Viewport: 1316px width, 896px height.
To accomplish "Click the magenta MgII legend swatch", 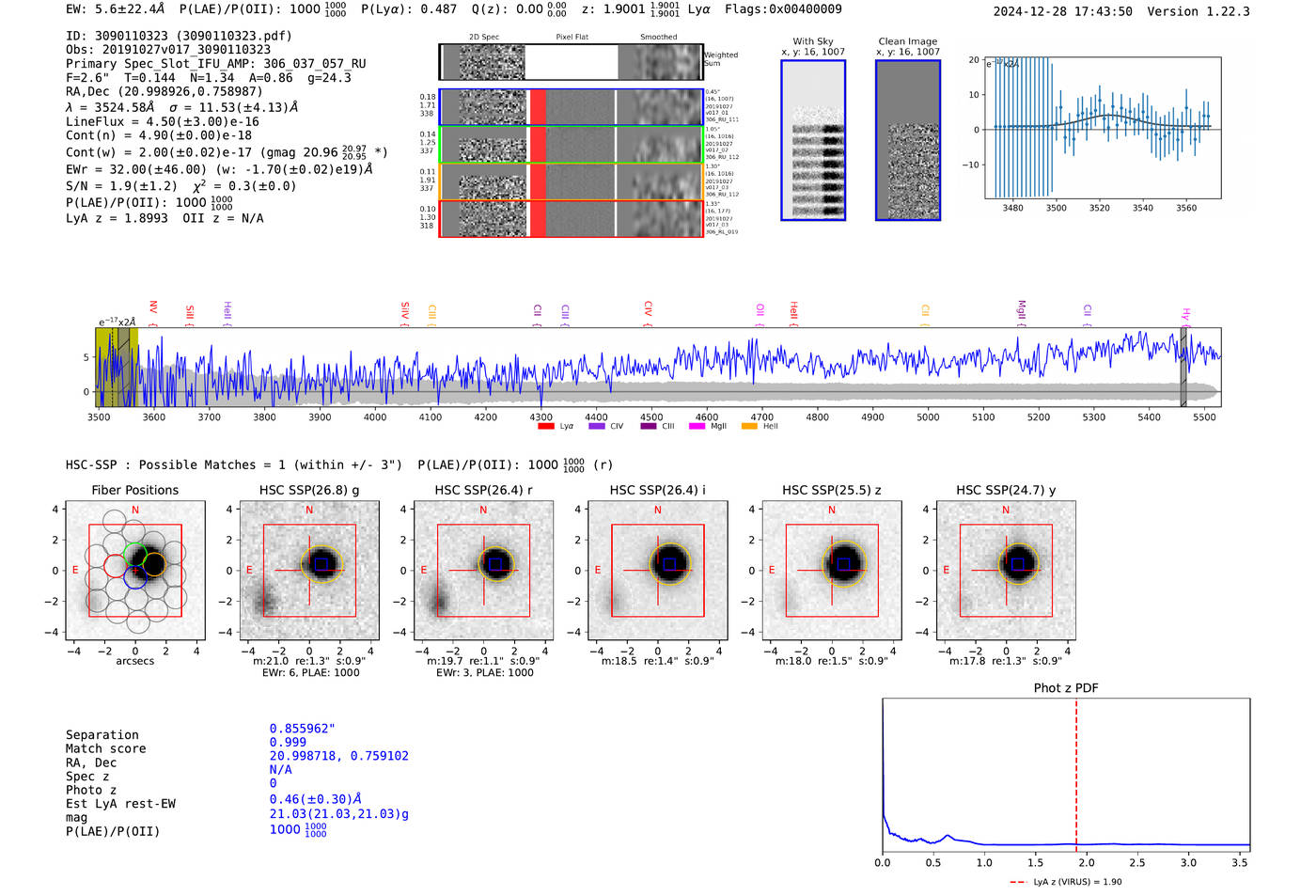I will coord(697,427).
